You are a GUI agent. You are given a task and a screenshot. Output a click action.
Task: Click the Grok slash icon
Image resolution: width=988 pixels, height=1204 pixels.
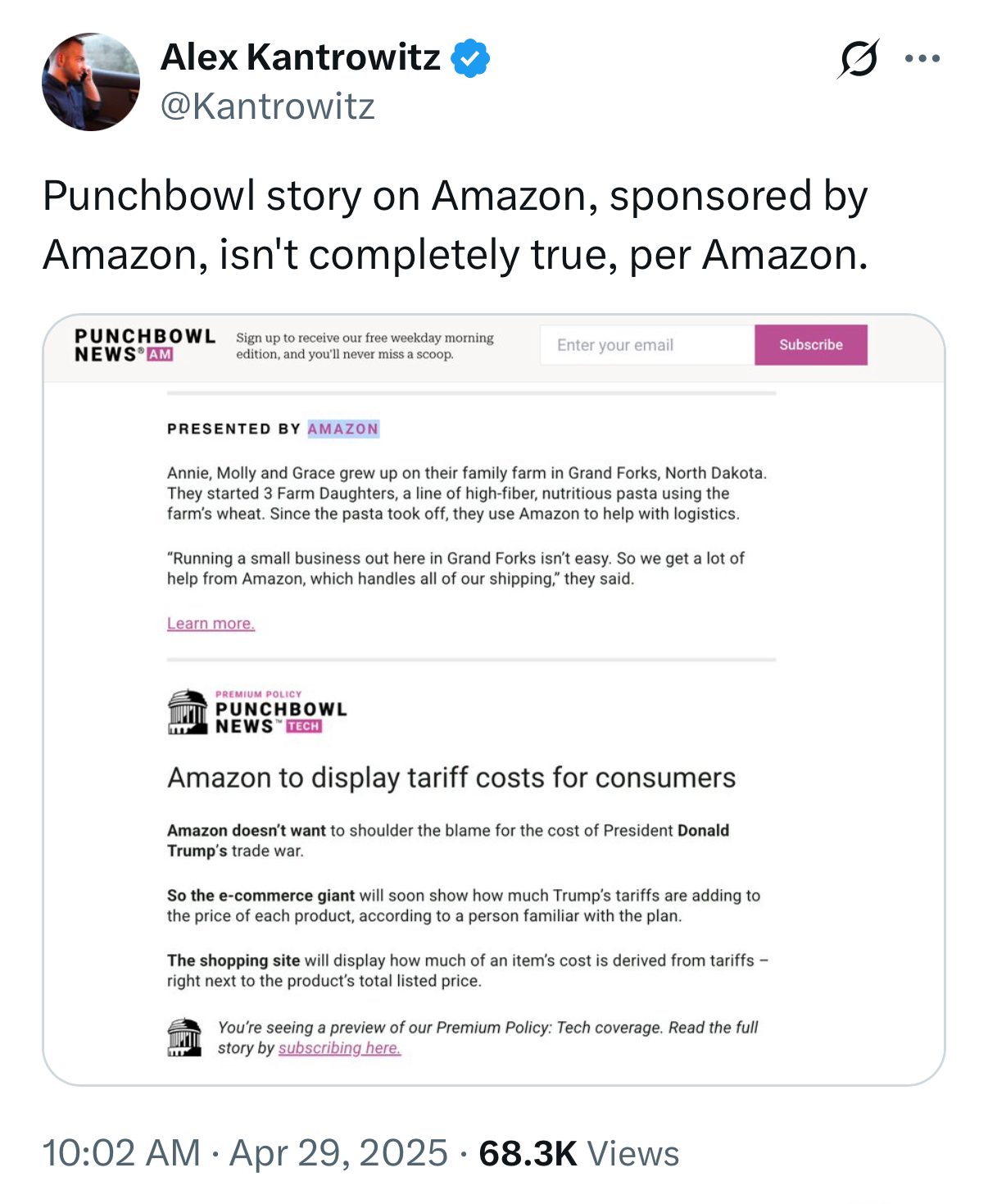tap(859, 59)
